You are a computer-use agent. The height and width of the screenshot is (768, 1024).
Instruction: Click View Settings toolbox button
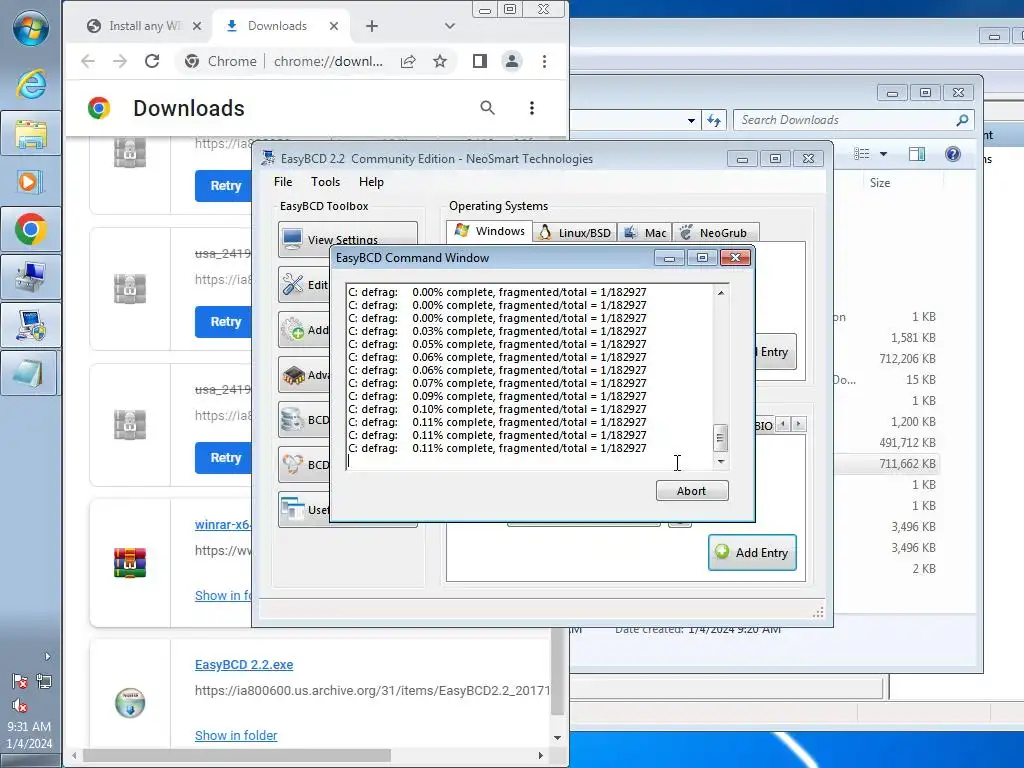pos(347,239)
